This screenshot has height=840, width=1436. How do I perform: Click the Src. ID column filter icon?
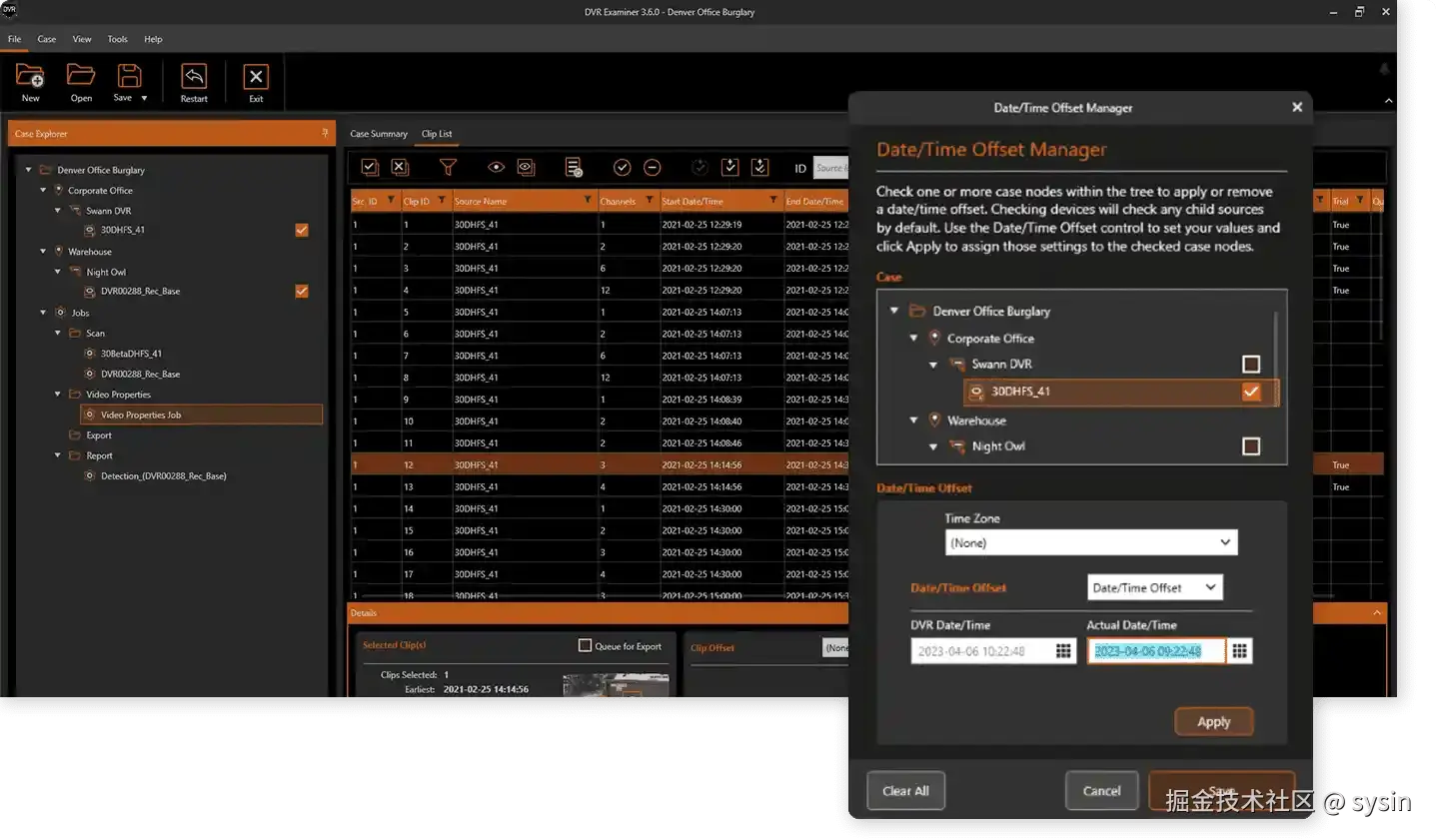391,201
